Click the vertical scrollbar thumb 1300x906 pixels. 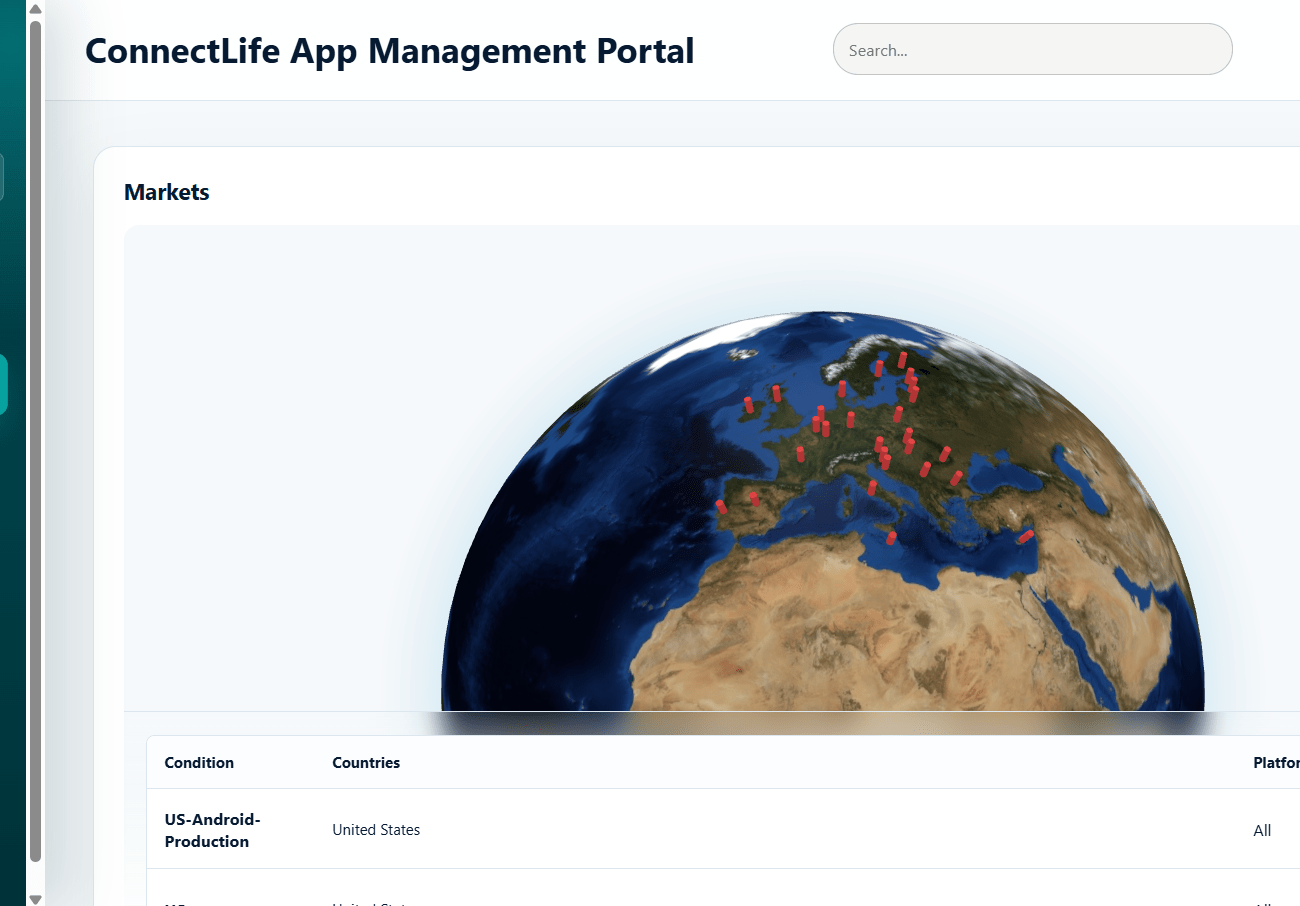35,440
